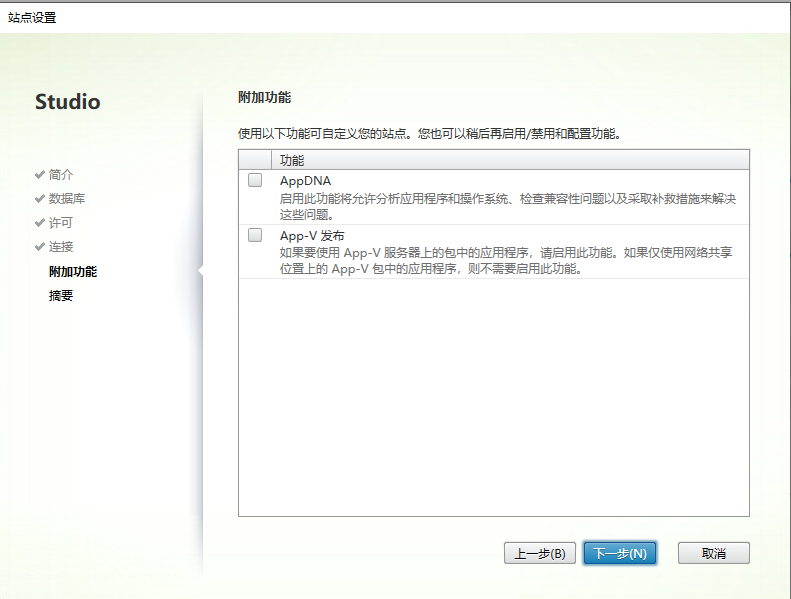Click the checkmark icon beside 许可
This screenshot has width=791, height=599.
[40, 222]
